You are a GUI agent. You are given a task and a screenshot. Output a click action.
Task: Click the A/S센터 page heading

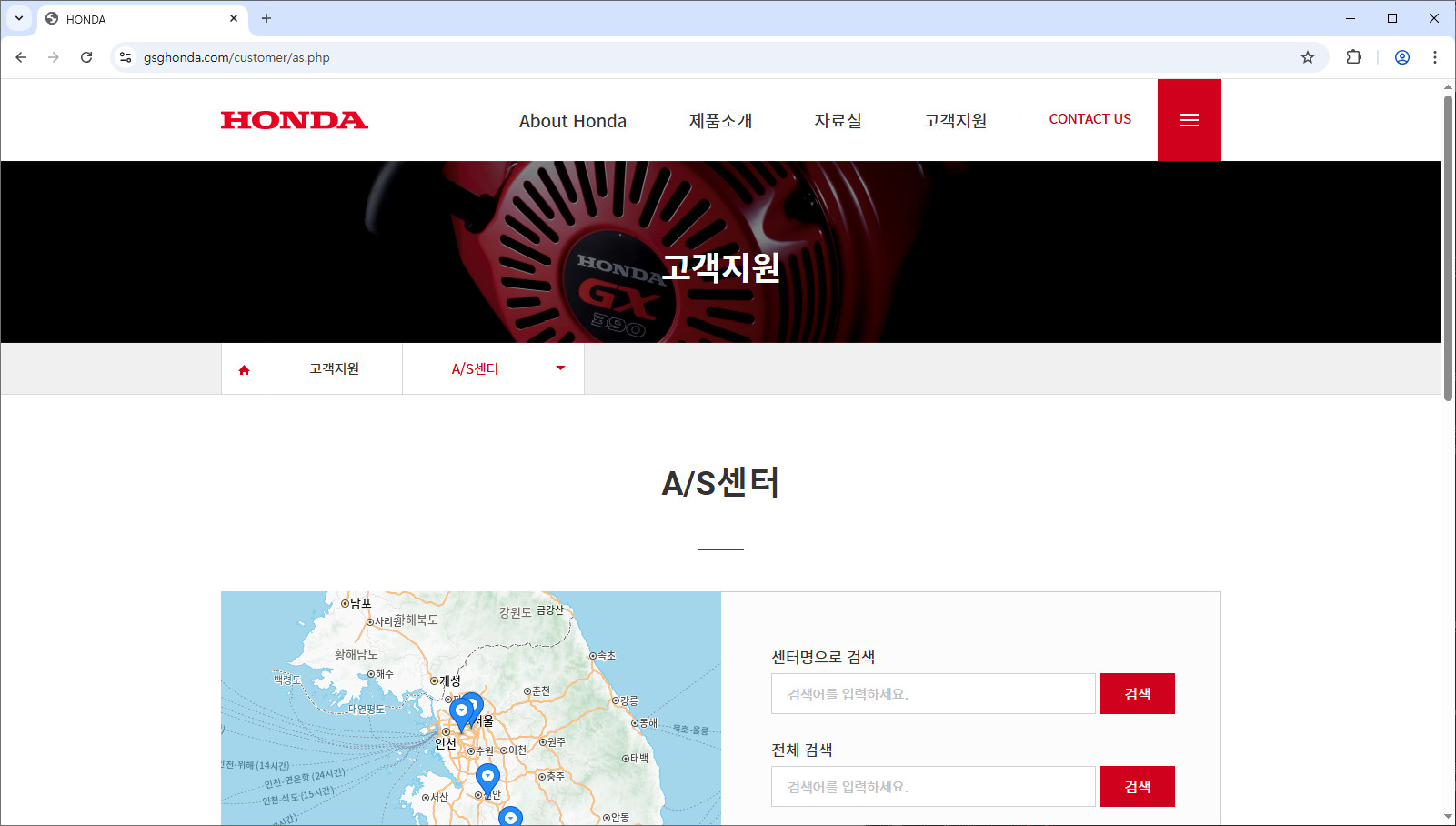pyautogui.click(x=720, y=482)
